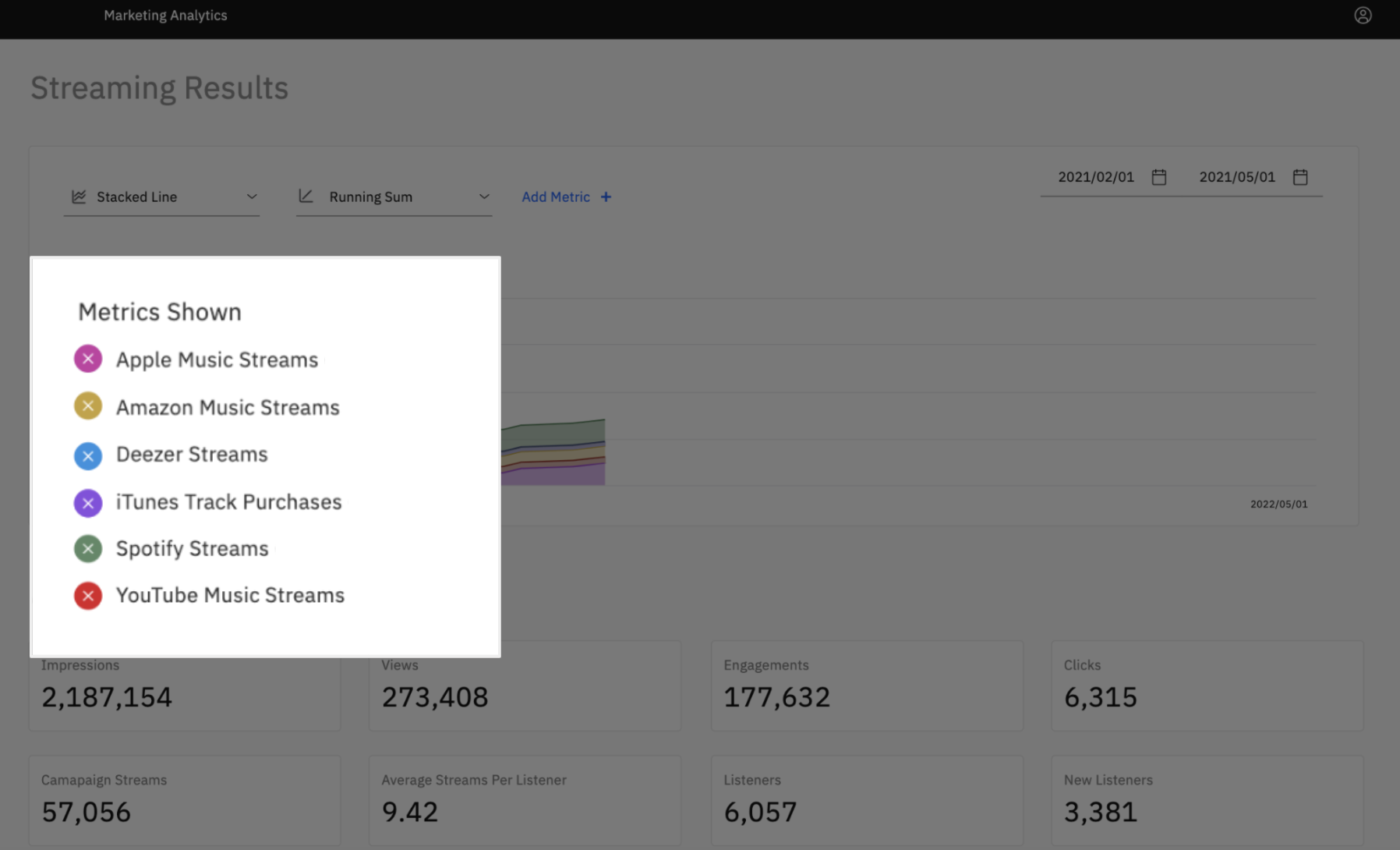Image resolution: width=1400 pixels, height=850 pixels.
Task: Remove the iTunes Track Purchases metric
Action: pyautogui.click(x=88, y=503)
